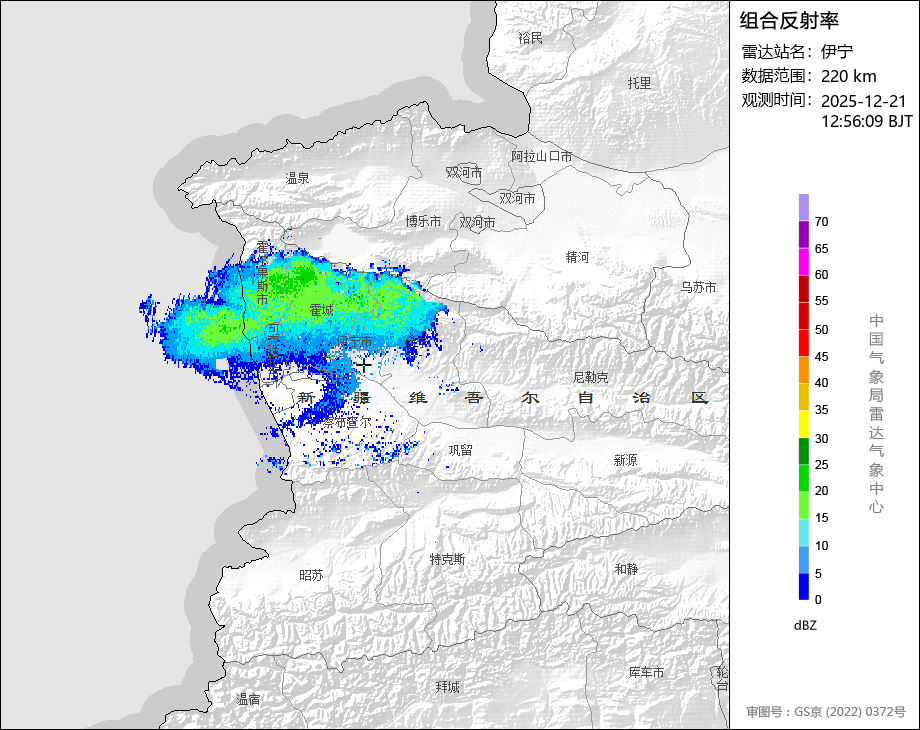Click the vertical 中国气象局雷达气象中心 credit
This screenshot has width=920, height=730.
[876, 414]
